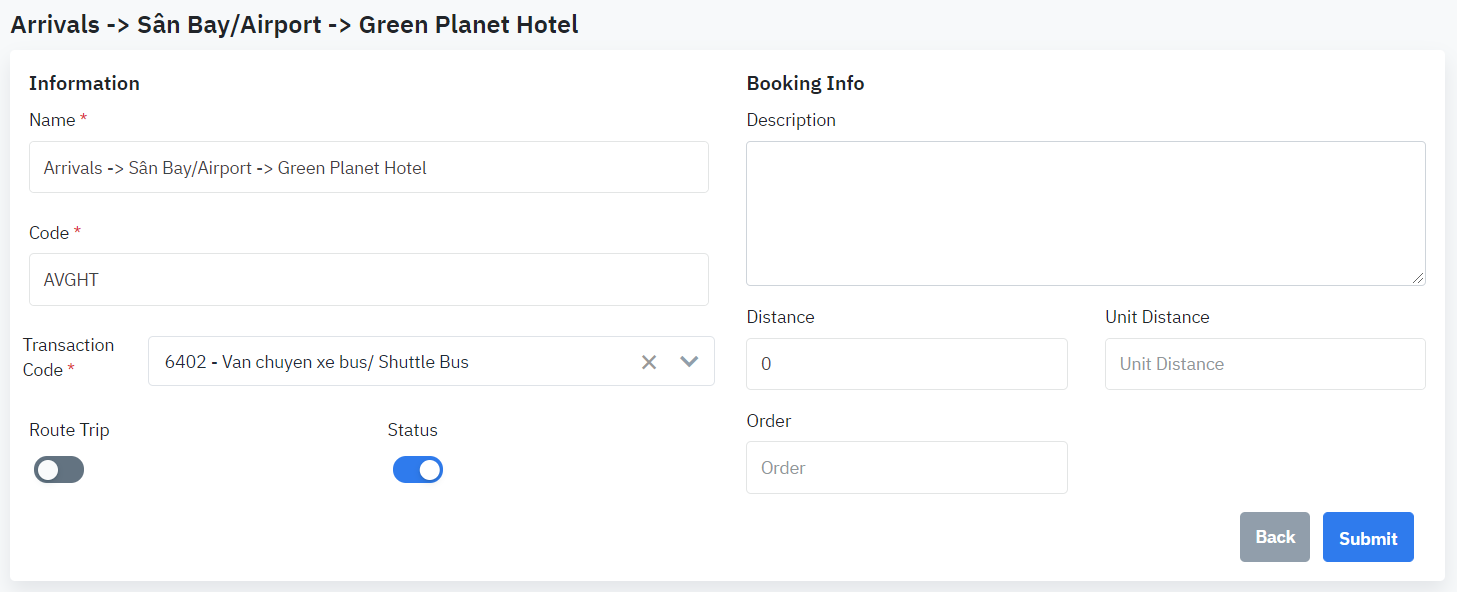Viewport: 1457px width, 592px height.
Task: Open the 6402 Shuttle Bus combo box
Action: (x=390, y=362)
